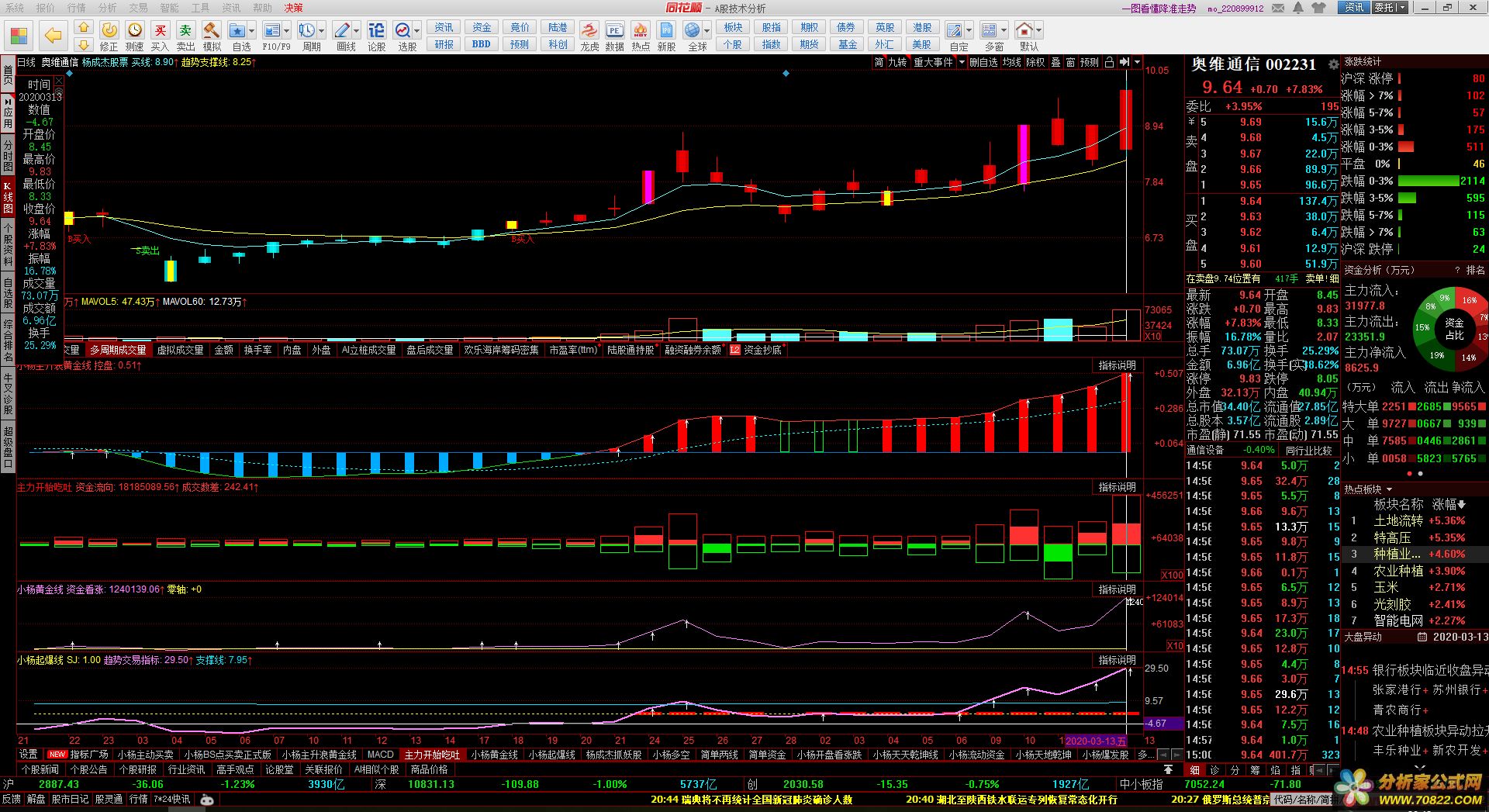Click the 资讯 toolbar button

pos(444,27)
